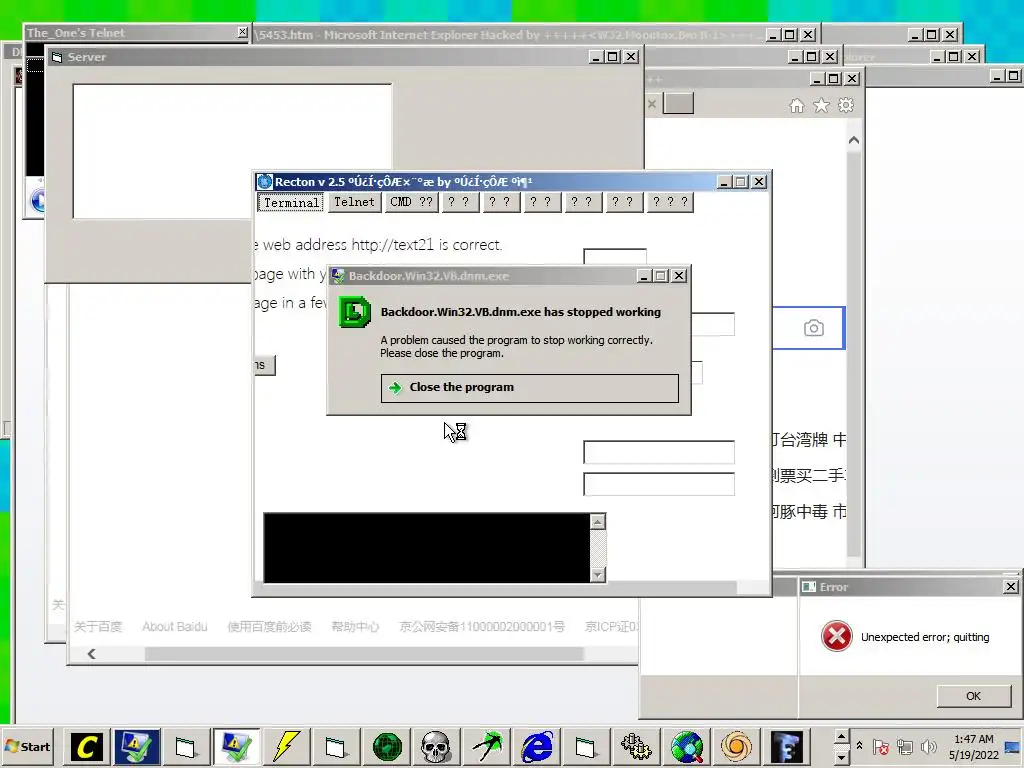The image size is (1024, 768).
Task: Click the Recton title bar icon
Action: pos(264,182)
